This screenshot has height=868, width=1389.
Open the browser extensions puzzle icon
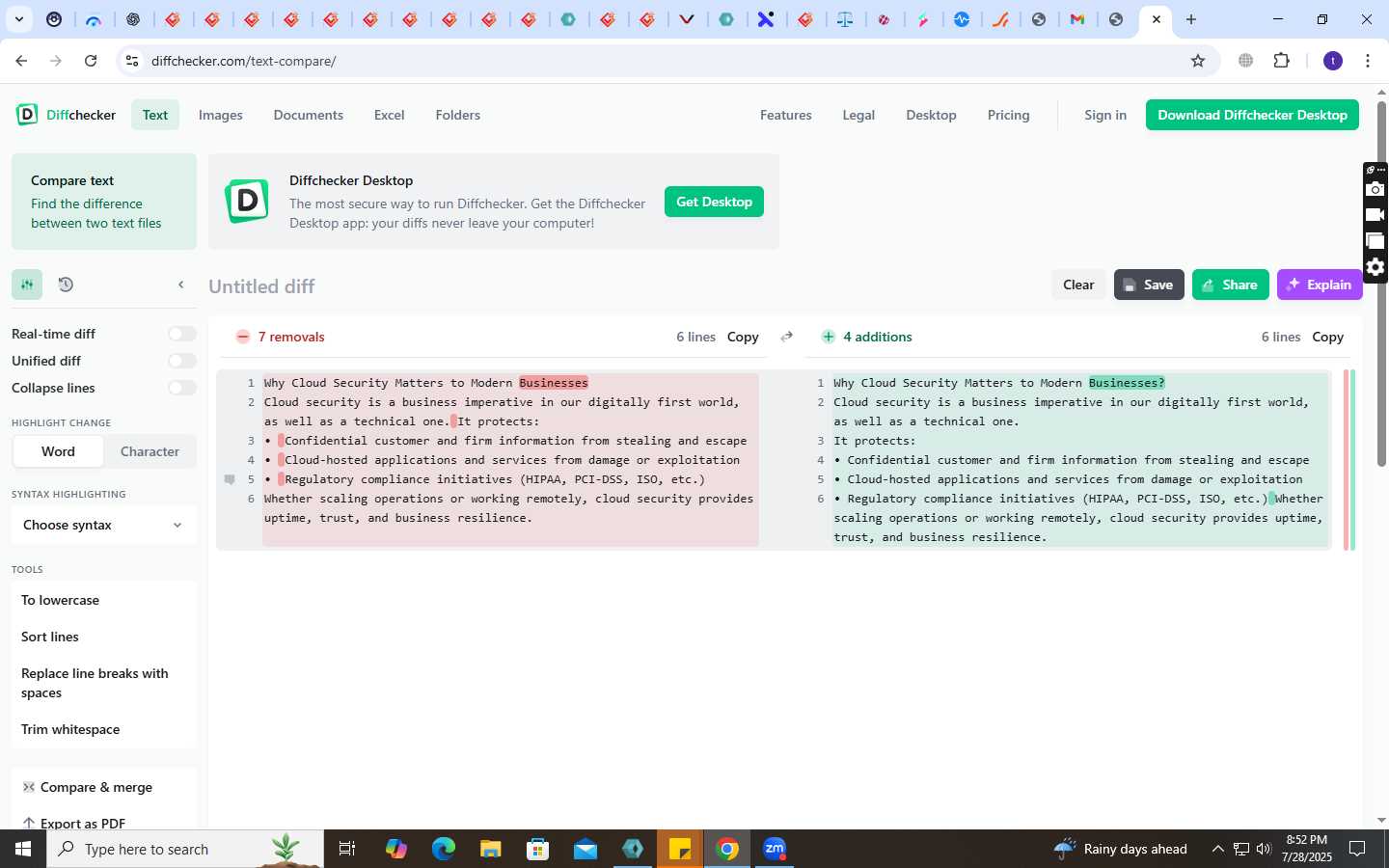1281,61
